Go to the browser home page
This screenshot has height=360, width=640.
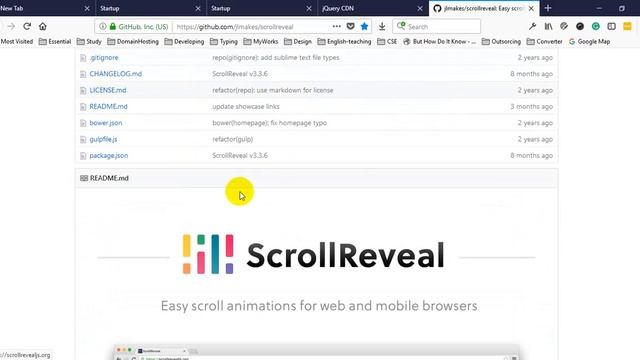tap(42, 27)
